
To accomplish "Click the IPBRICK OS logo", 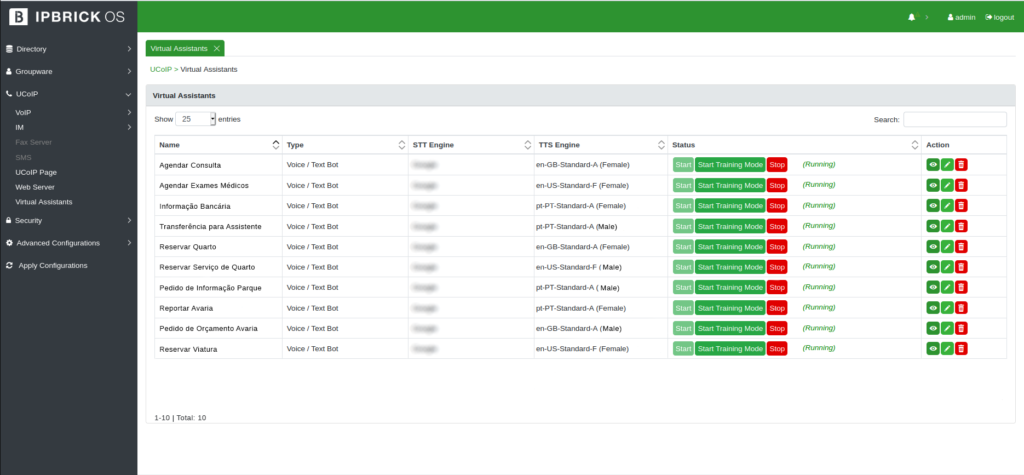I will point(68,17).
